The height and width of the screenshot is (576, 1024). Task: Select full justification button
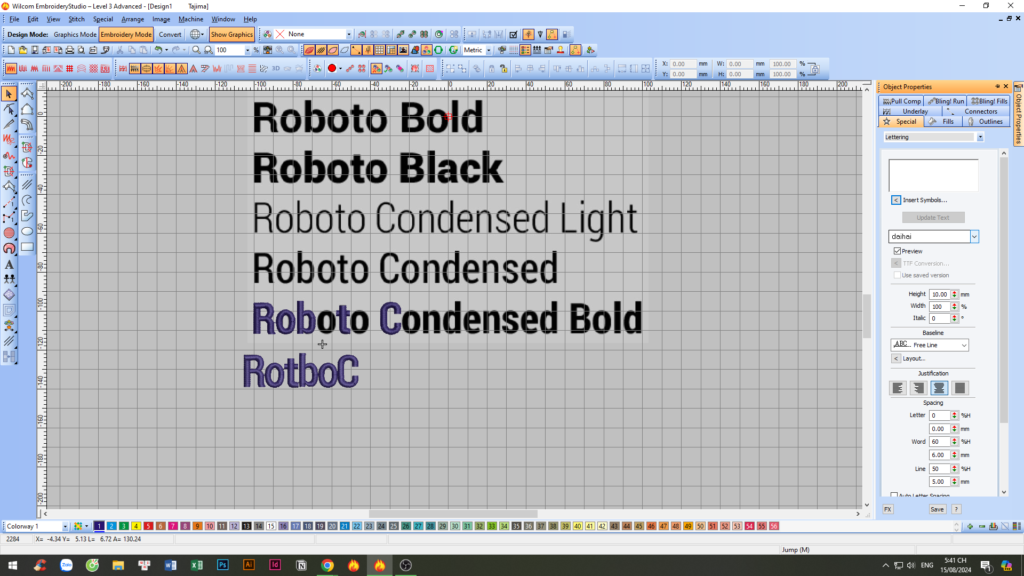[959, 388]
